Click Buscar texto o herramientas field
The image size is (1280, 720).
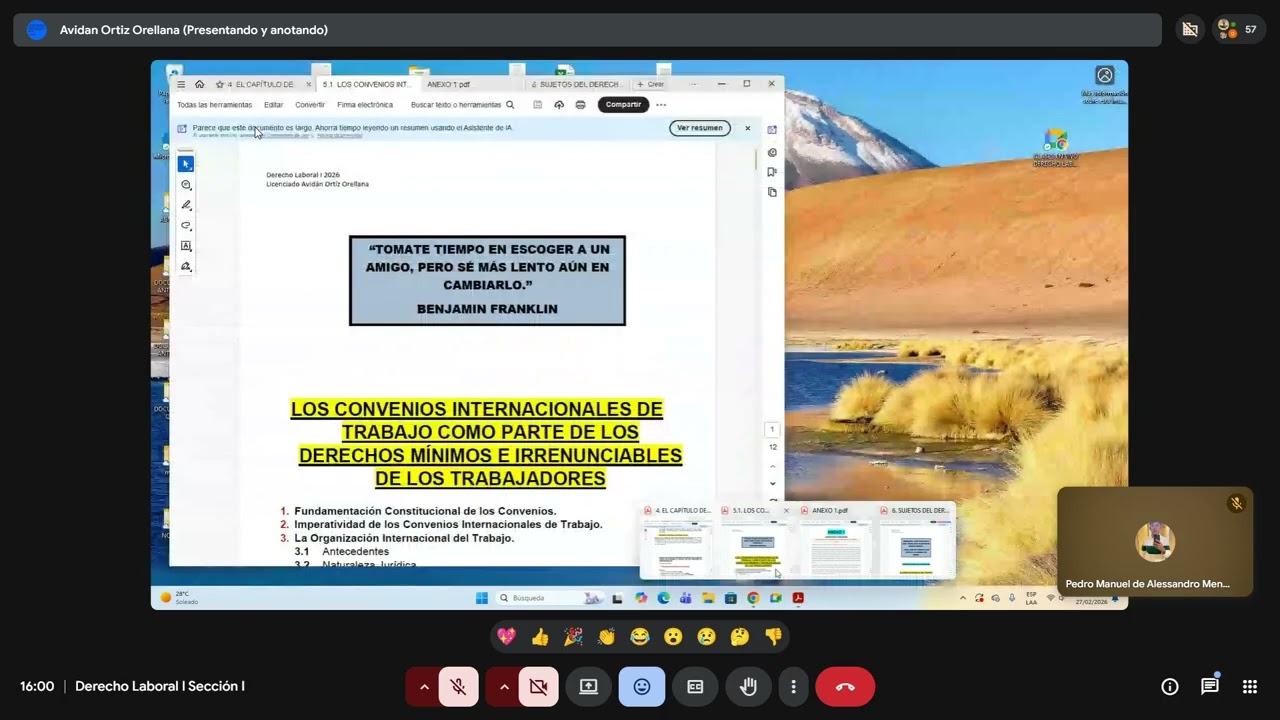pyautogui.click(x=462, y=105)
